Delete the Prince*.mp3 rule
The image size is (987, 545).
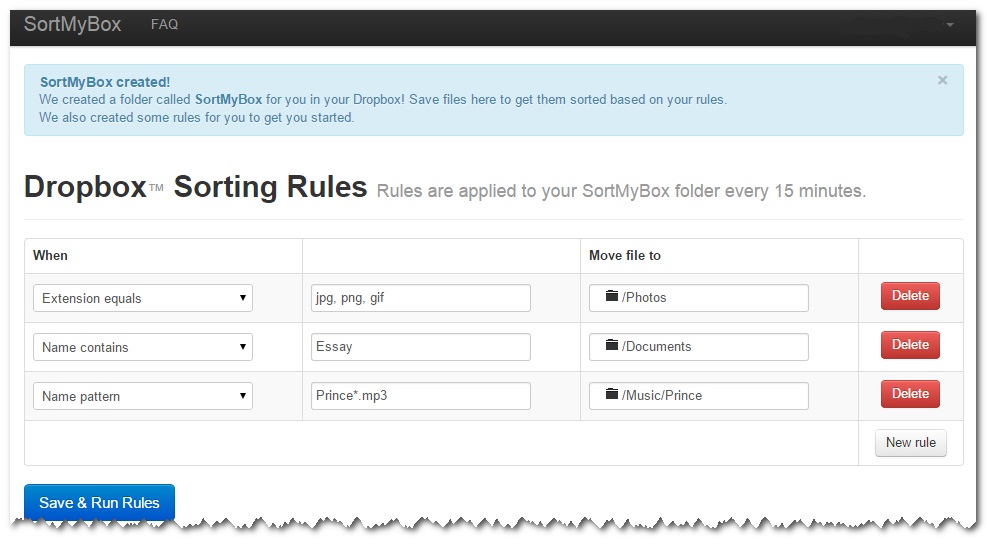tap(910, 394)
